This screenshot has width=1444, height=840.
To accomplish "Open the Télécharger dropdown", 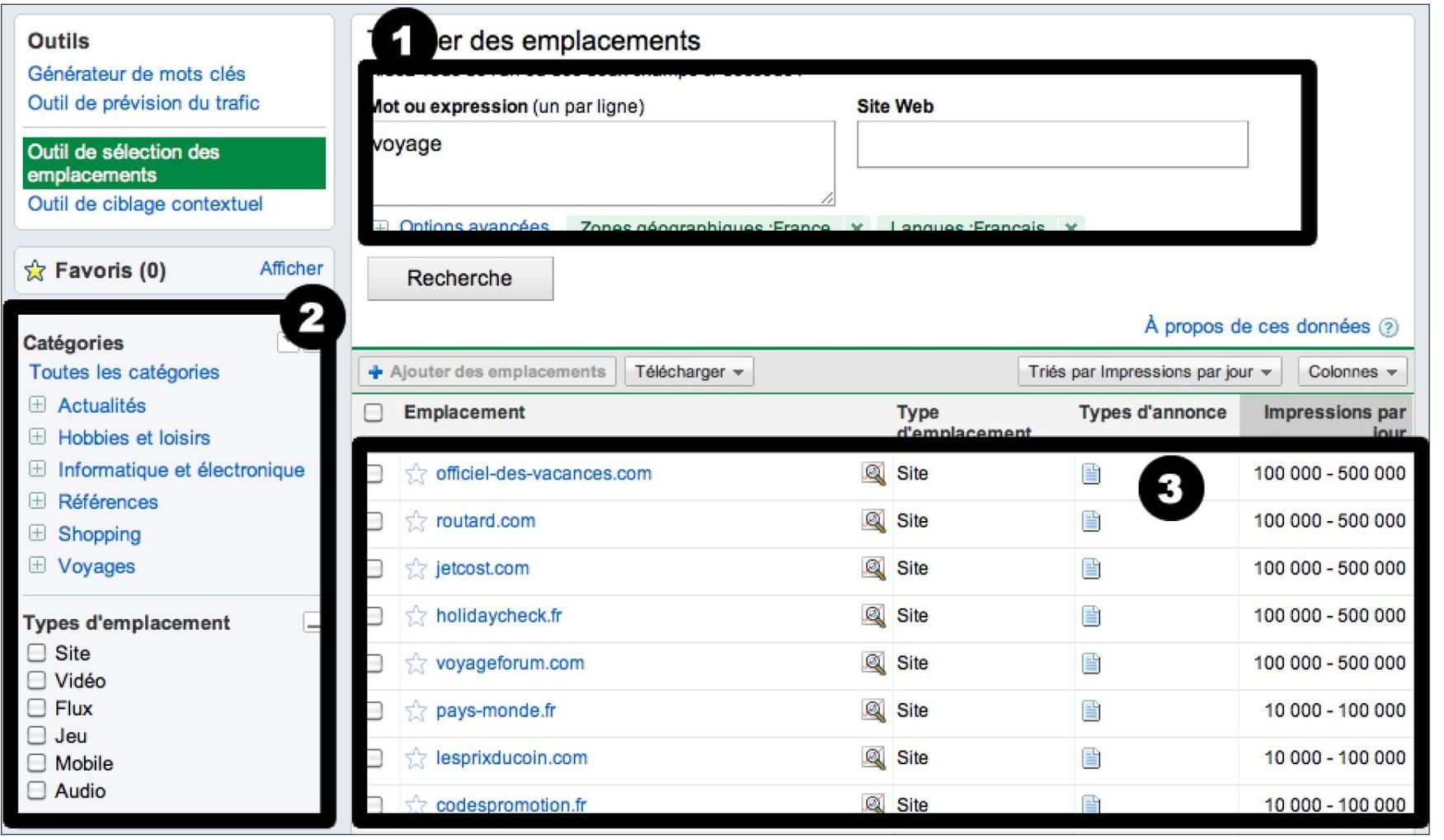I will [689, 372].
